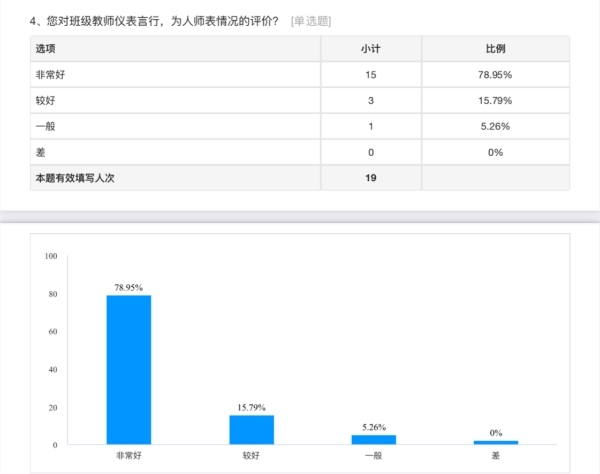Viewport: 600px width, 474px height.
Task: Select the 比例 column header
Action: (495, 48)
